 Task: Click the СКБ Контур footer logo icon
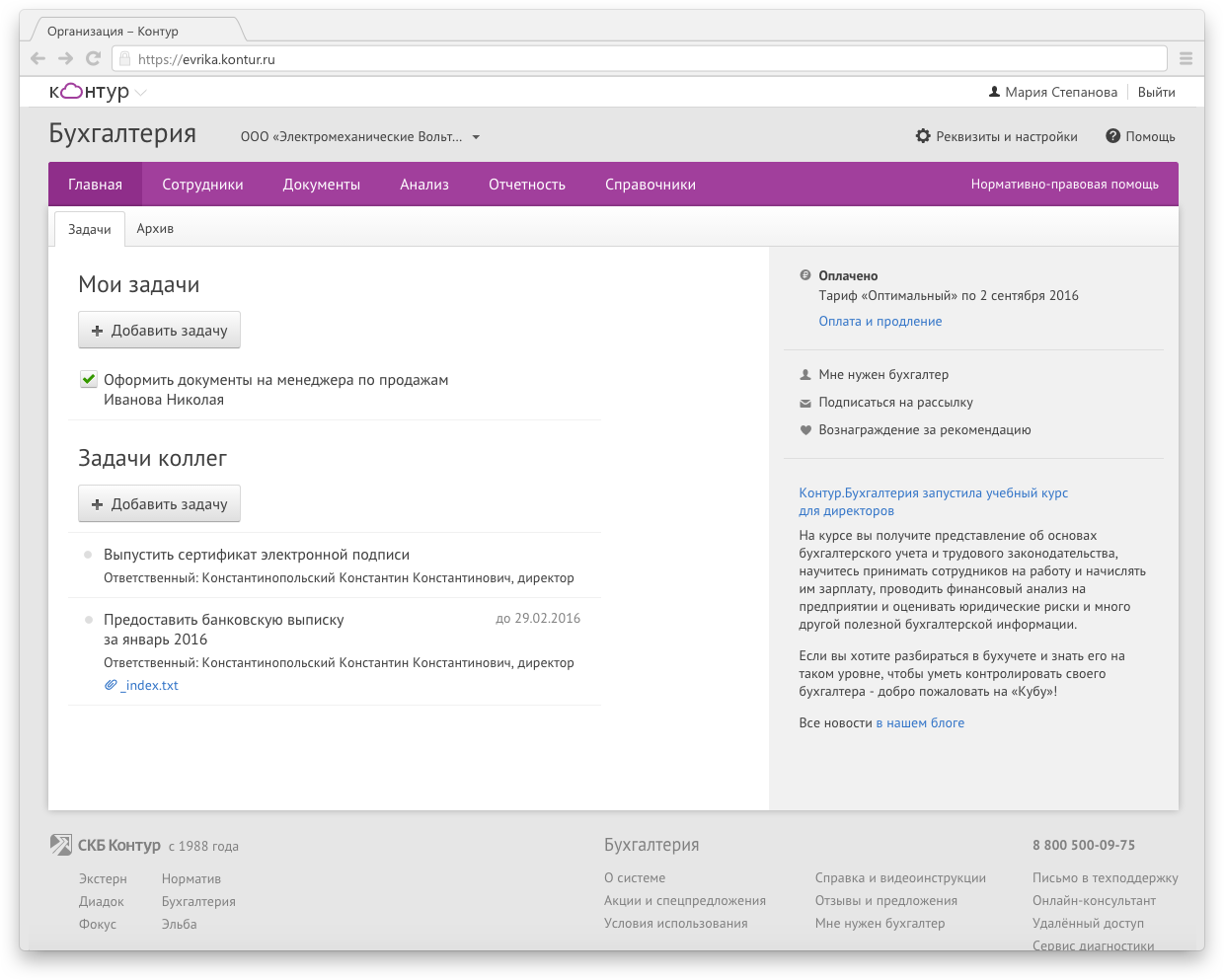tap(60, 845)
